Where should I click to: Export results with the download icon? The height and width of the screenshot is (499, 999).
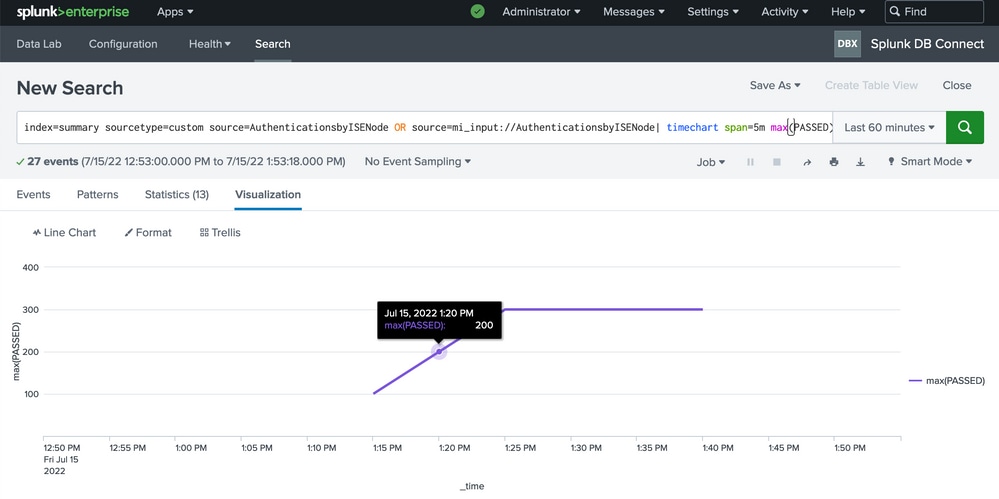(x=860, y=162)
